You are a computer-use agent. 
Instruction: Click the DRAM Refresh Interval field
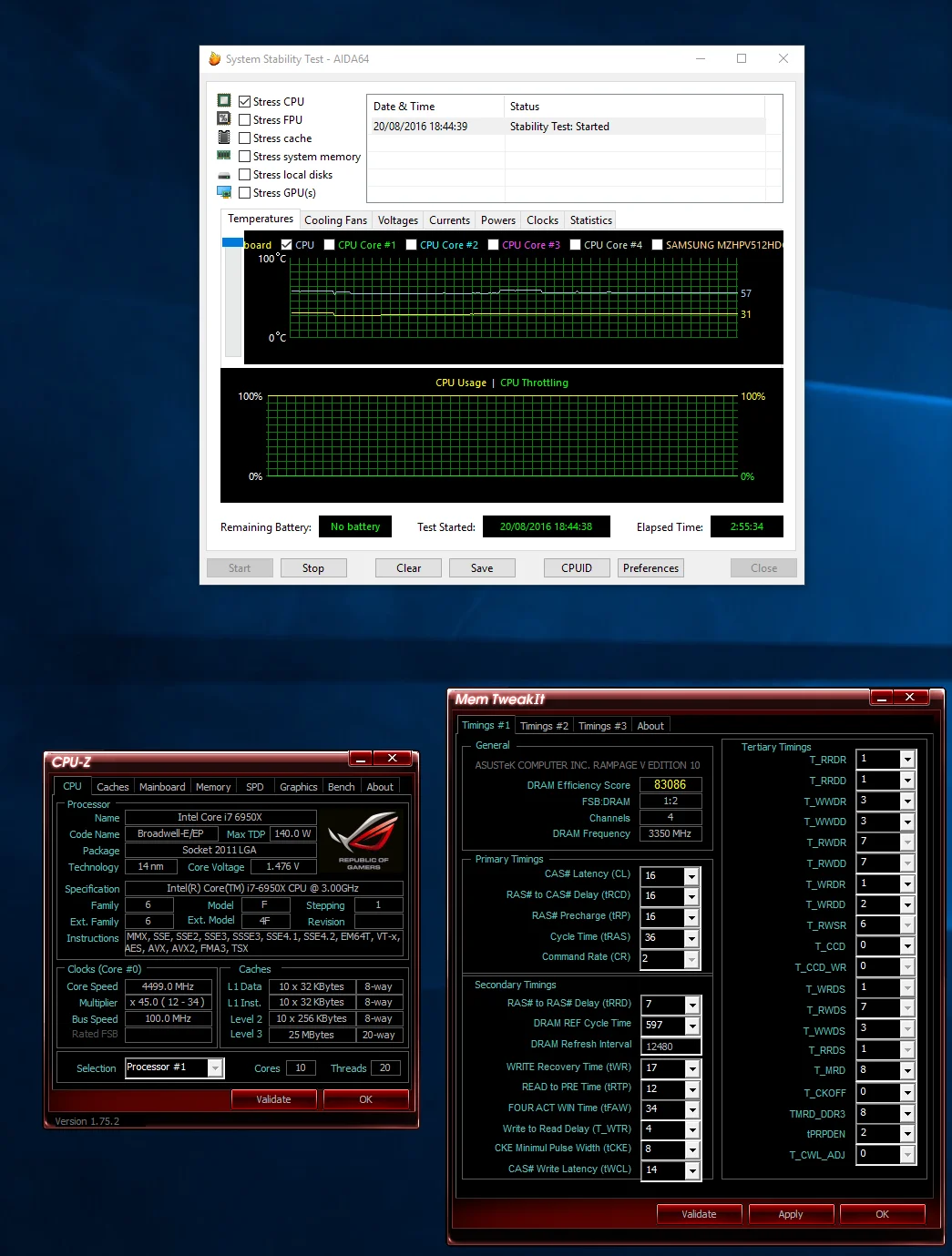671,1047
